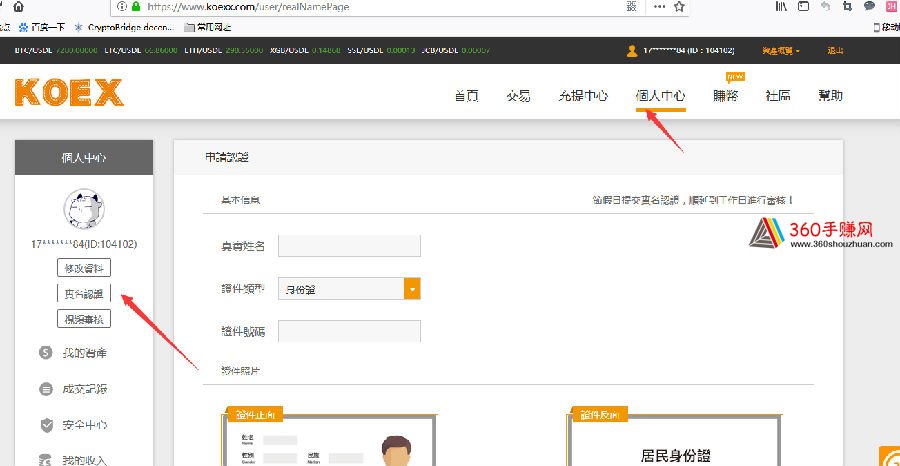
Task: Select the 身份證 combo box
Action: point(349,289)
